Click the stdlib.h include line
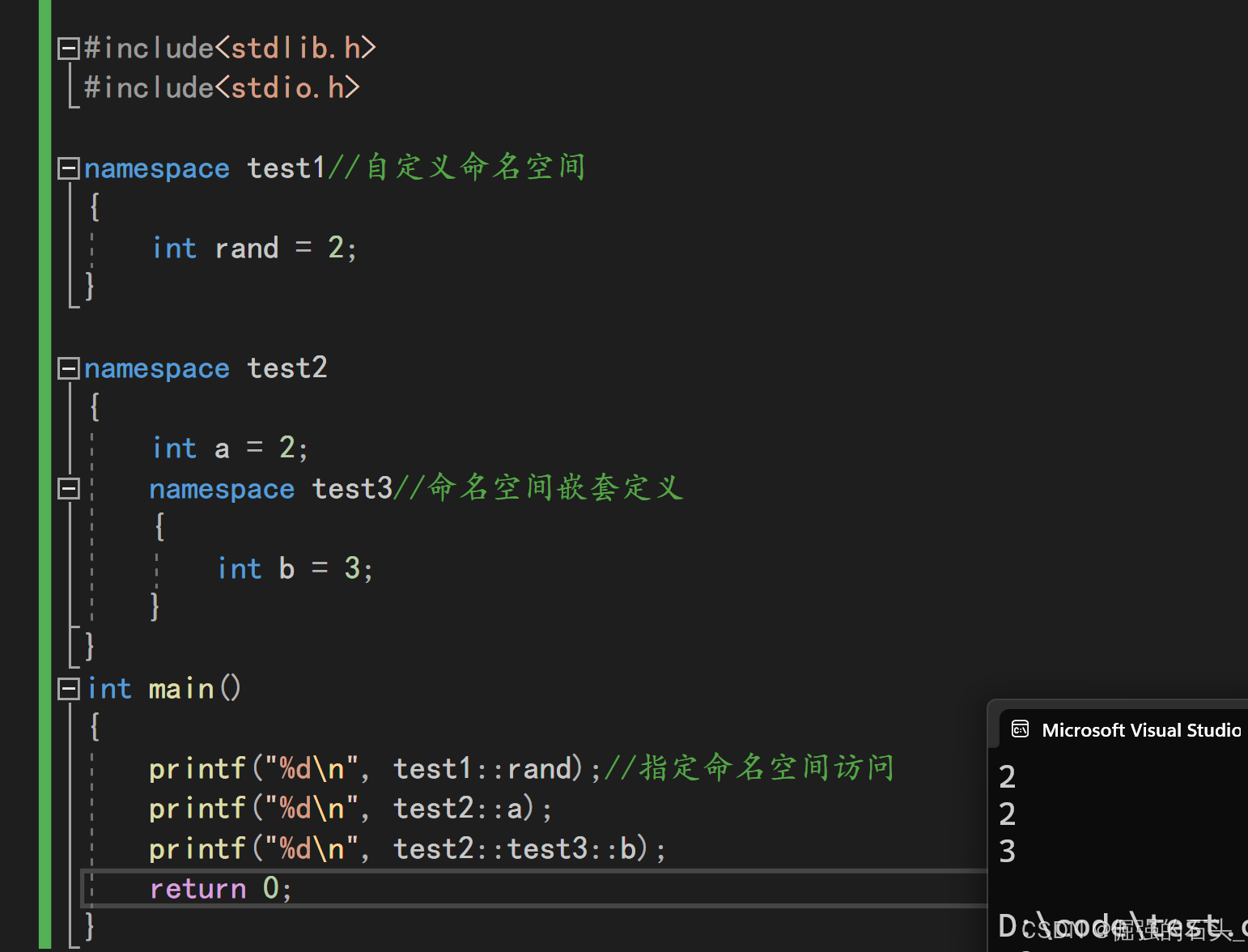 [230, 49]
